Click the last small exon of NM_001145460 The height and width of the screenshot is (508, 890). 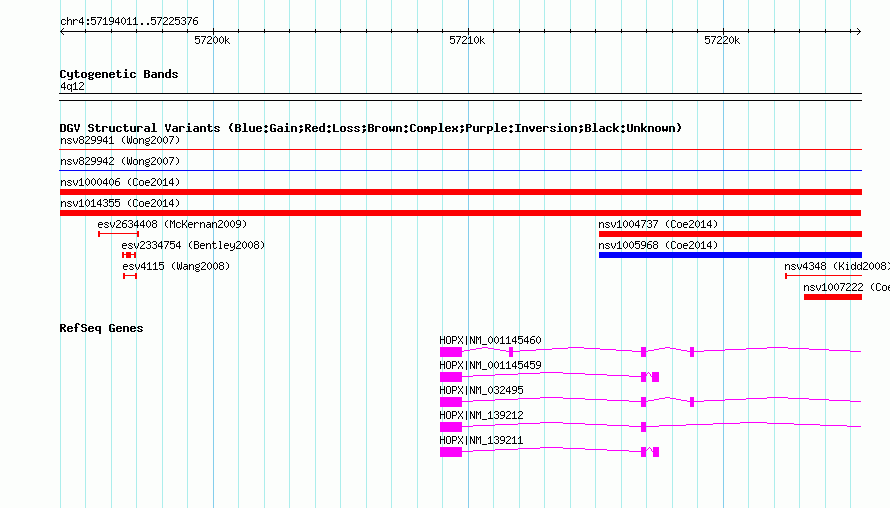point(692,352)
